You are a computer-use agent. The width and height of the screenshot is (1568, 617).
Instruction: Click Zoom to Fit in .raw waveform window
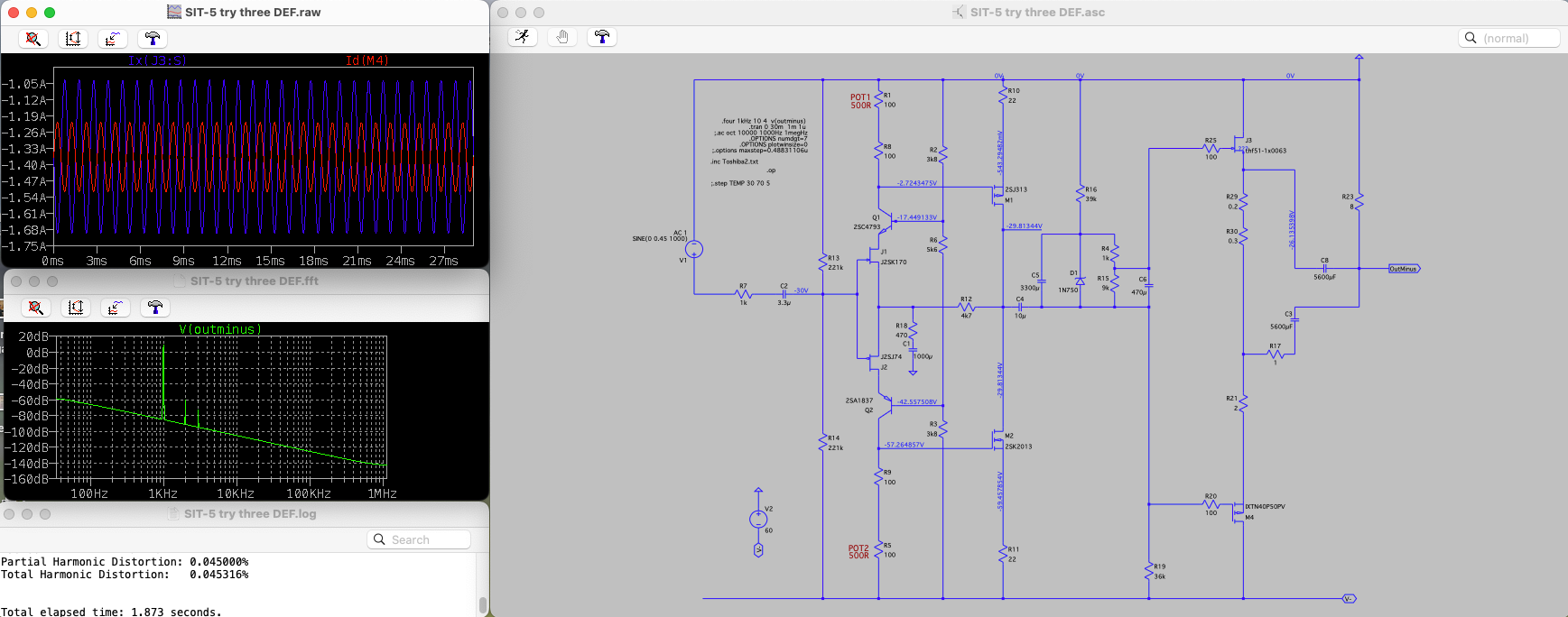pos(33,39)
